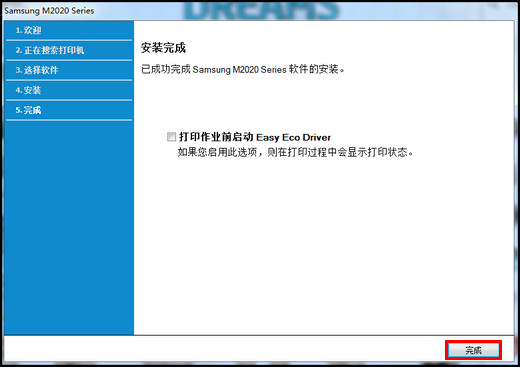Click the divider line under 5. 完成
Screen dimensions: 520x367
(69, 120)
